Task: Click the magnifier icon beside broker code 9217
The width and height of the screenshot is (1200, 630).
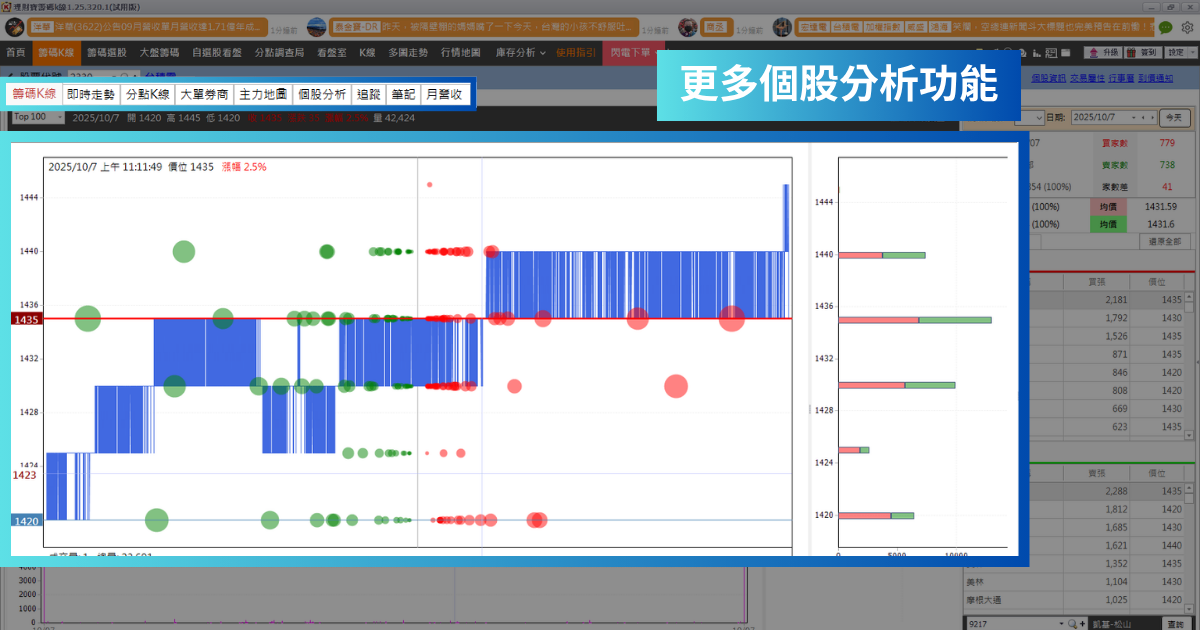Action: click(1072, 624)
